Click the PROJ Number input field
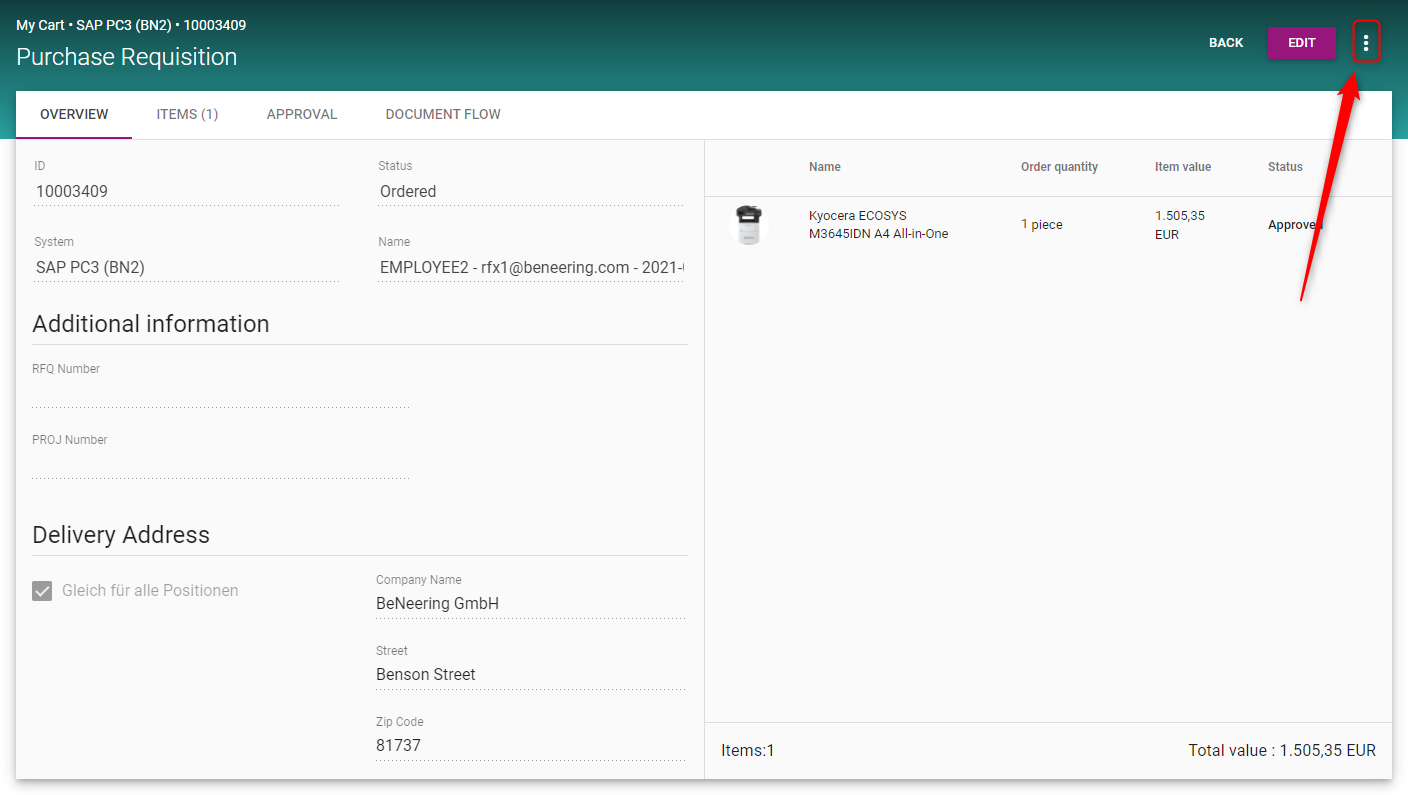The width and height of the screenshot is (1408, 795). [220, 465]
